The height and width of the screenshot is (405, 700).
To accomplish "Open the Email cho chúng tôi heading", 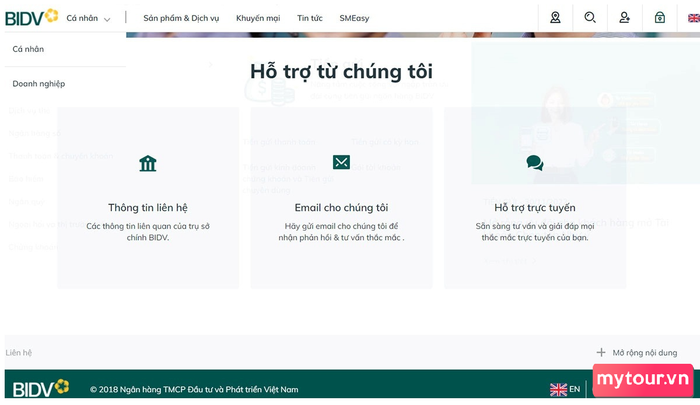I will (342, 208).
